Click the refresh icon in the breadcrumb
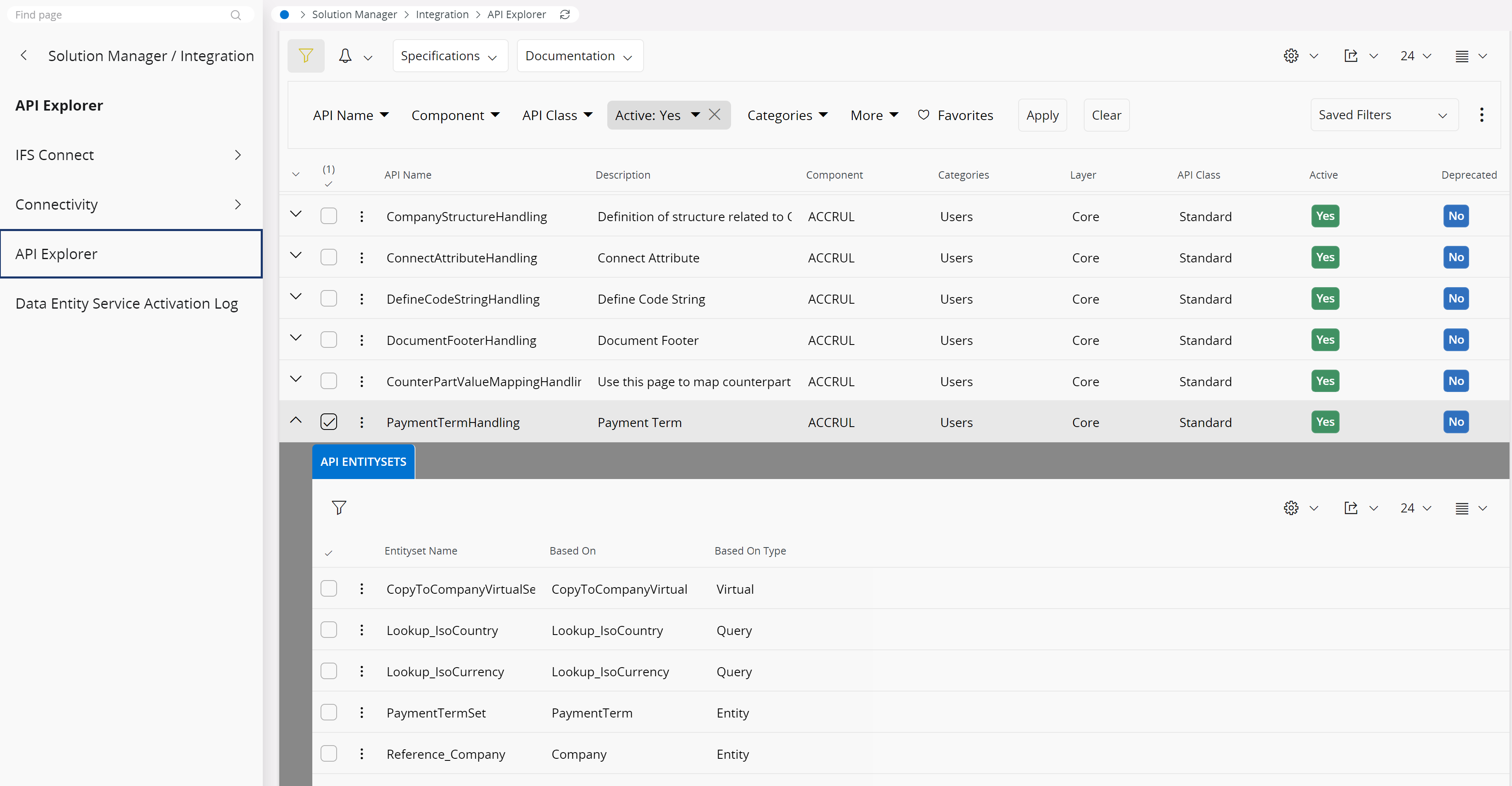 click(565, 15)
